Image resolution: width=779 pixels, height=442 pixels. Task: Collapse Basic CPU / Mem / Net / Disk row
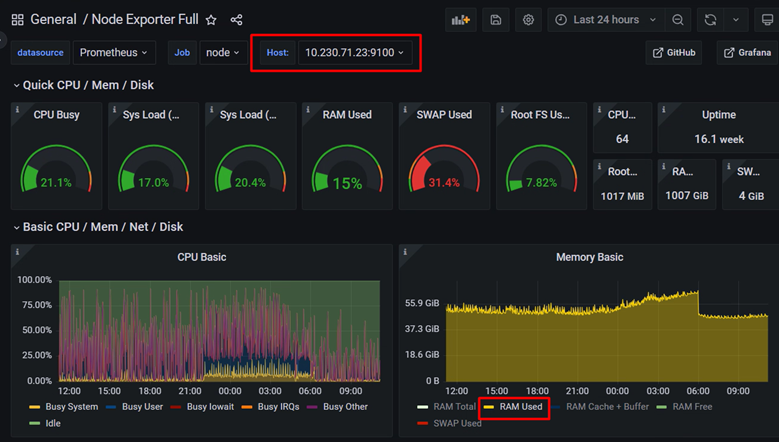coord(98,227)
